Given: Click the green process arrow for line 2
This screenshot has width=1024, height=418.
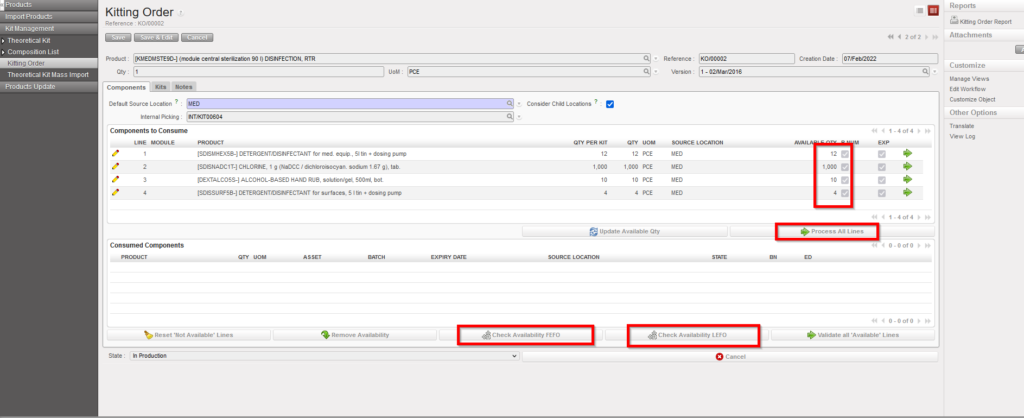Looking at the screenshot, I should tap(908, 166).
